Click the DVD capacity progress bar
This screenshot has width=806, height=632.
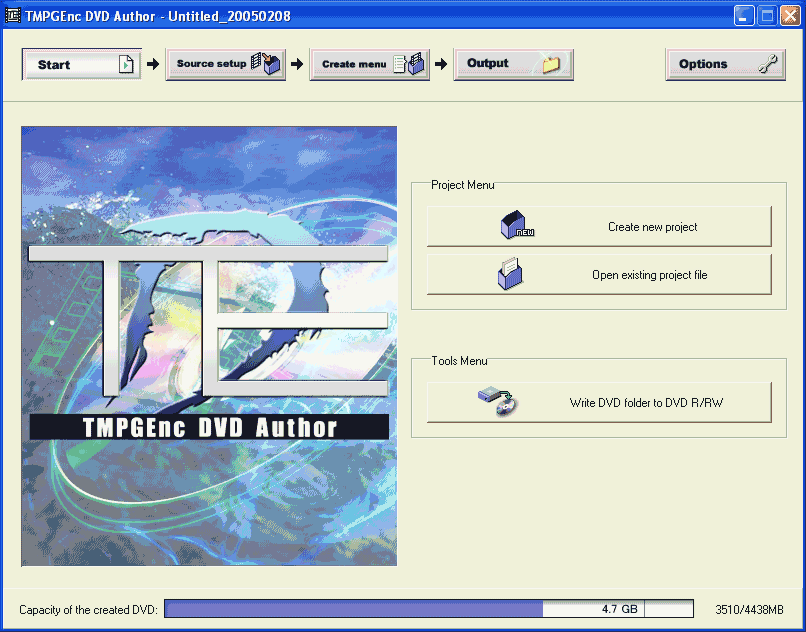pos(429,609)
